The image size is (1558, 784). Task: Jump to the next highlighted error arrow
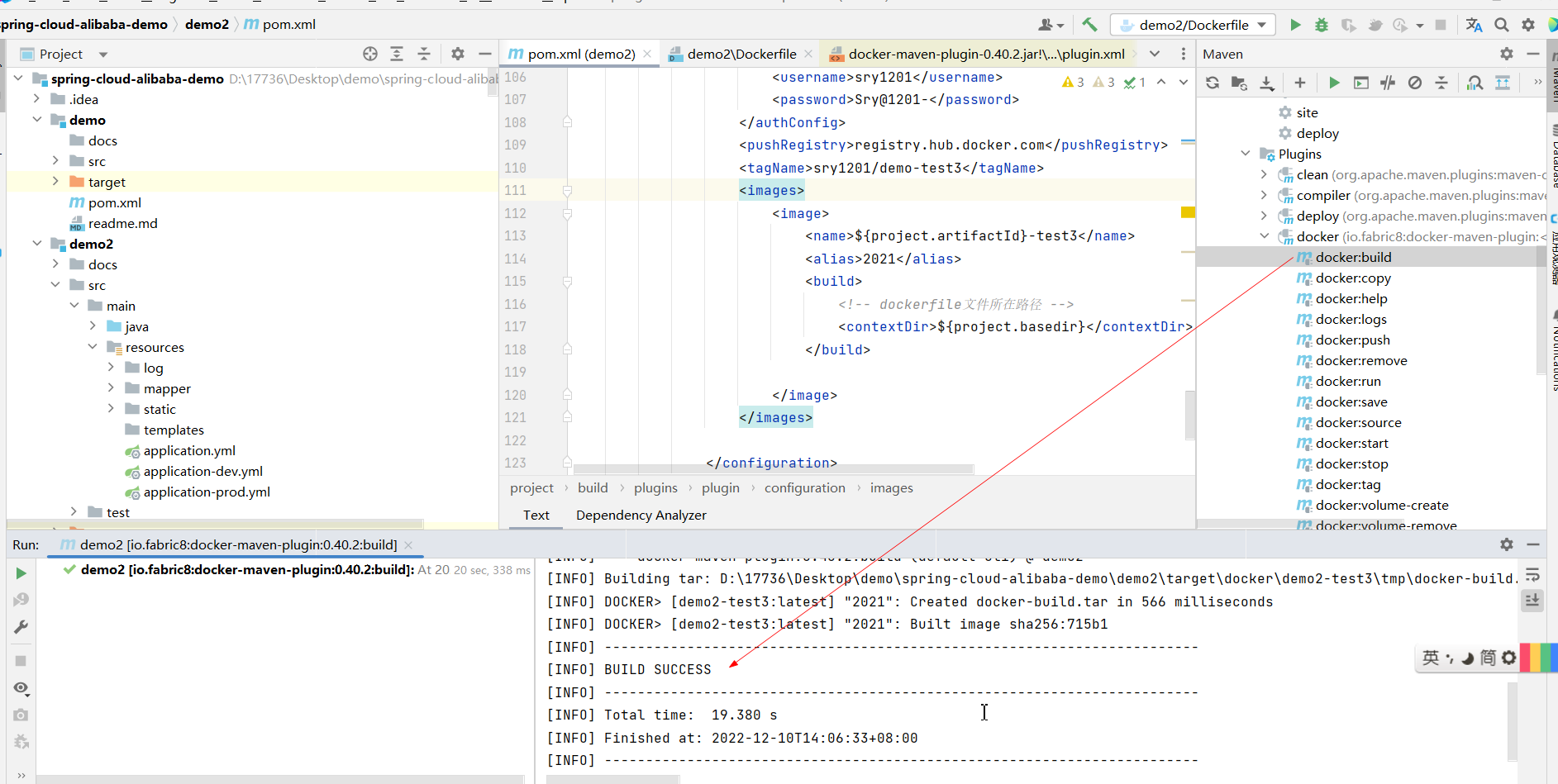pyautogui.click(x=1183, y=82)
